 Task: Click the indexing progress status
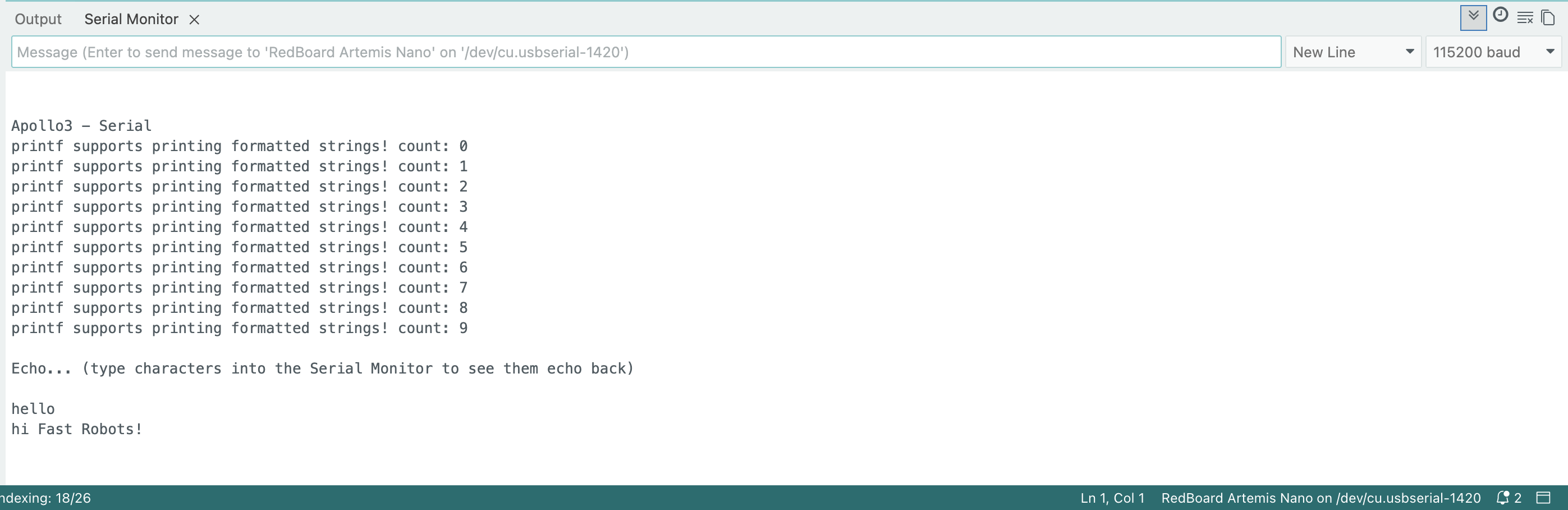(x=45, y=498)
